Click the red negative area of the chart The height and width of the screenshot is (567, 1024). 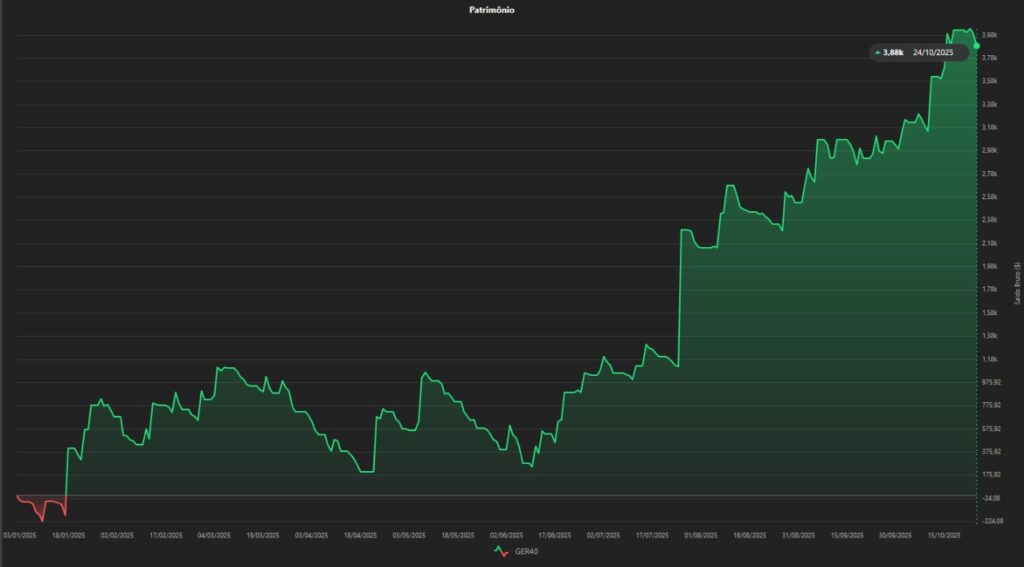tap(42, 505)
